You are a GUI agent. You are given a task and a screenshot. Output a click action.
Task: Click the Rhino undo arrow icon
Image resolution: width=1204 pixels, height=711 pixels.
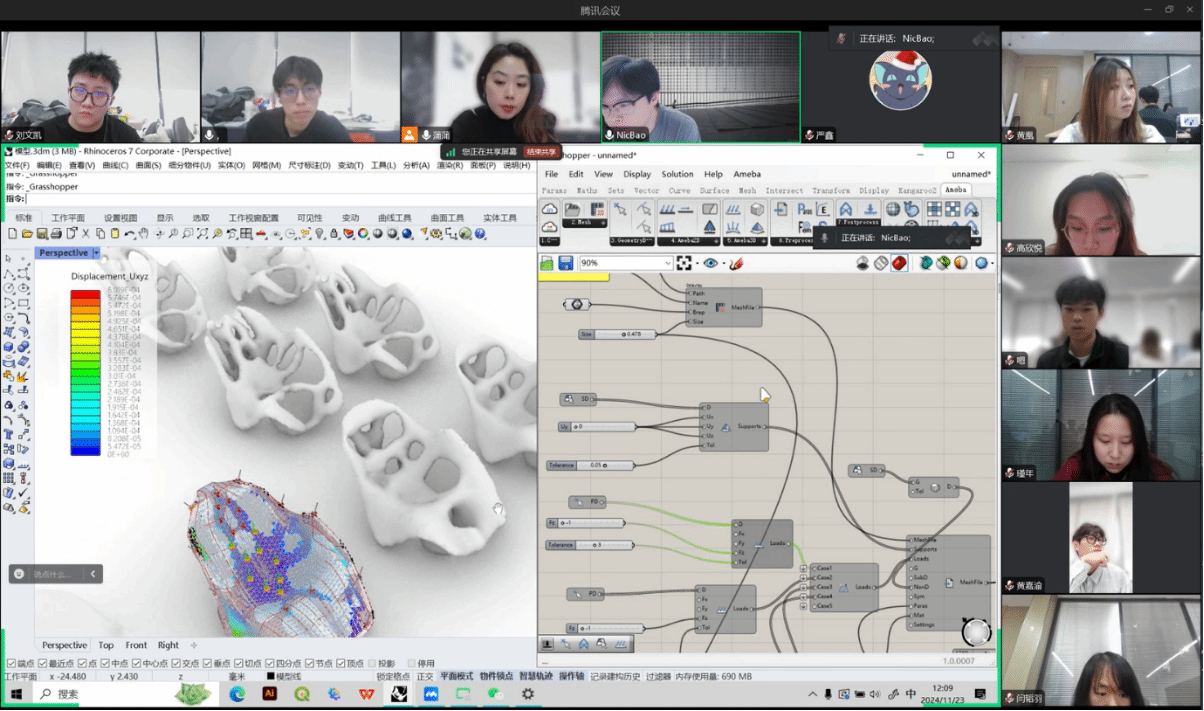pos(129,234)
